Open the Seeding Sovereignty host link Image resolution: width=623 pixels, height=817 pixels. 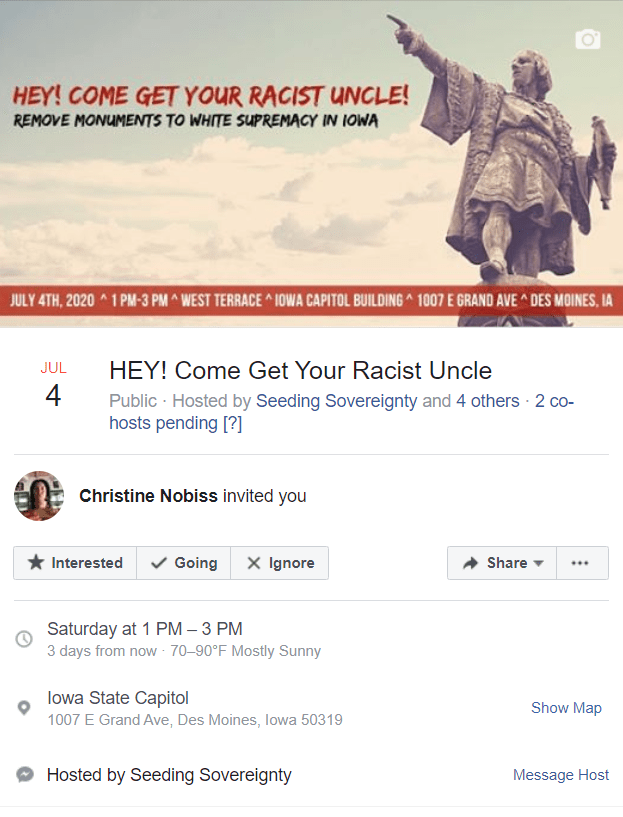(337, 401)
